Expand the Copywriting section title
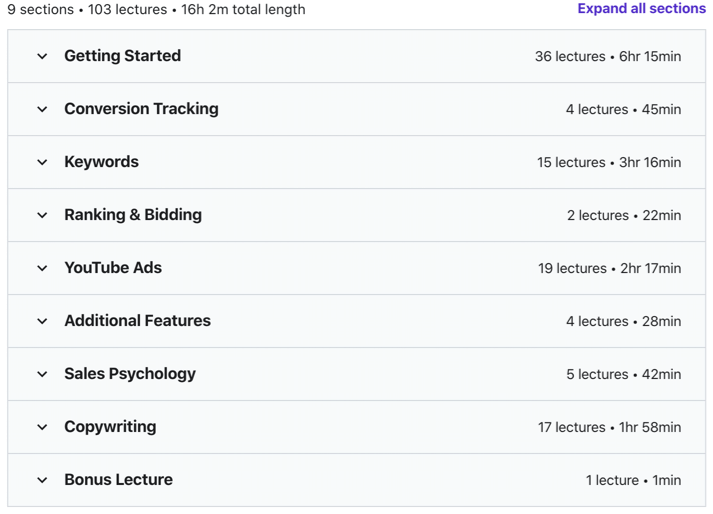 [x=110, y=427]
